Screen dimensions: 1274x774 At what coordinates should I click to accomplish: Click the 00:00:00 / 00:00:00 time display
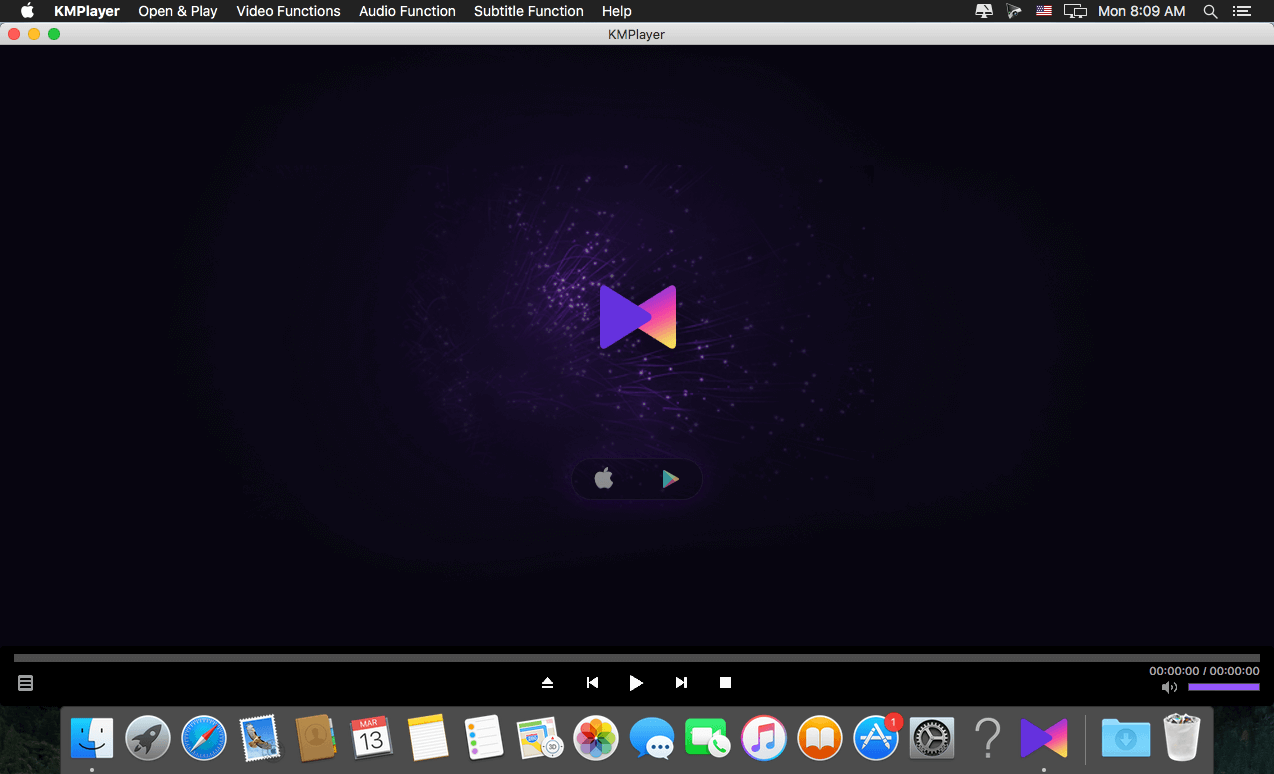[x=1204, y=671]
